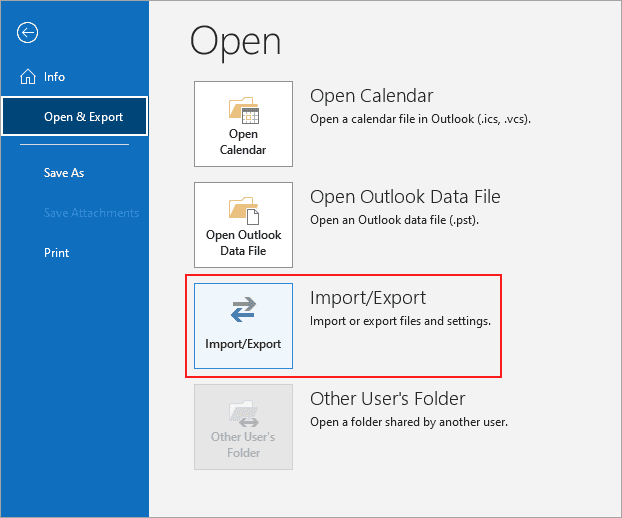Image resolution: width=622 pixels, height=518 pixels.
Task: Click the Import/Export arrows icon
Action: click(x=243, y=309)
